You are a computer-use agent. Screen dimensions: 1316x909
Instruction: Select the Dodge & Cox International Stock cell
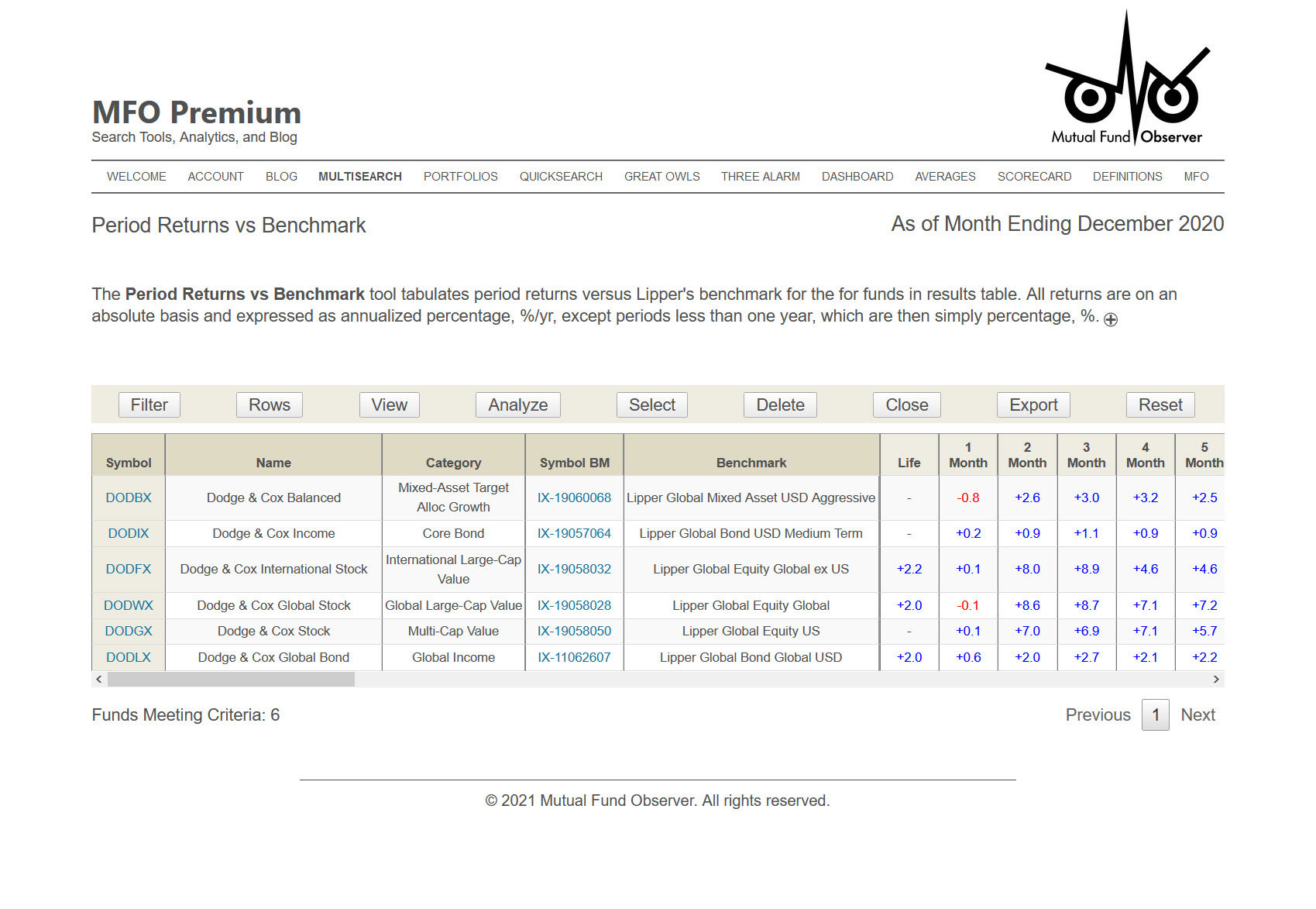coord(273,570)
